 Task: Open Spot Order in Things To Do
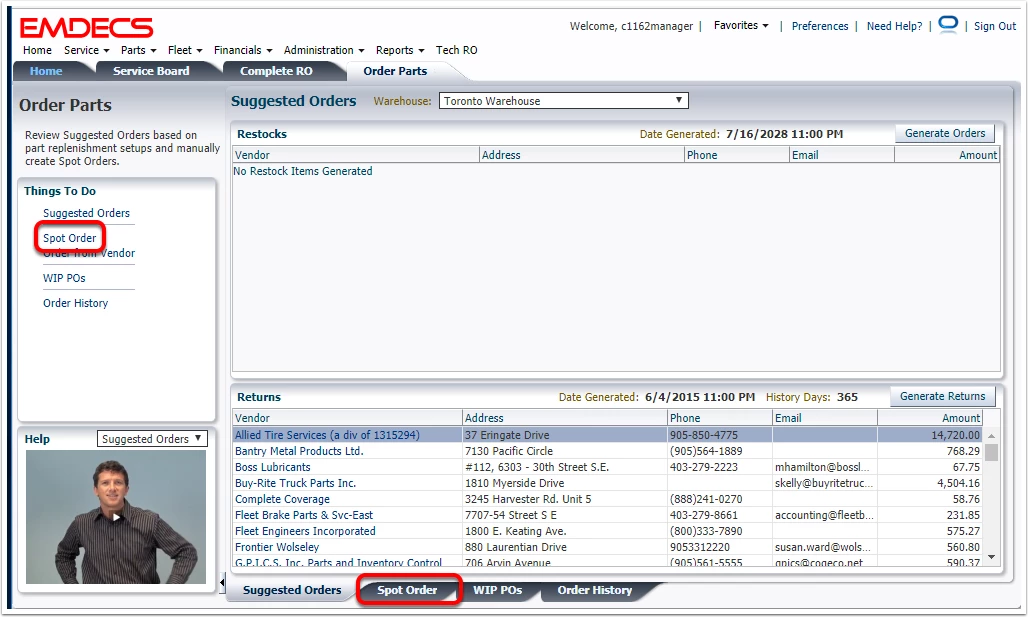(x=69, y=238)
